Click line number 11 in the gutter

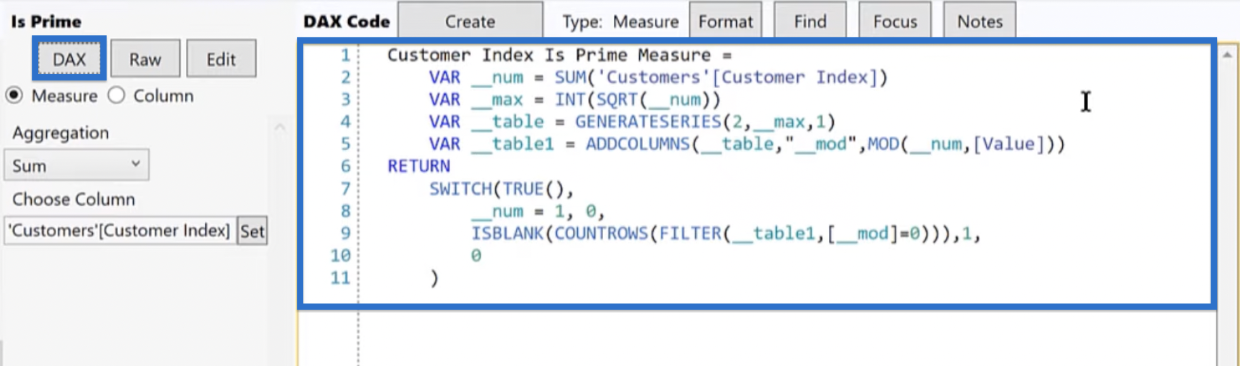pos(340,277)
